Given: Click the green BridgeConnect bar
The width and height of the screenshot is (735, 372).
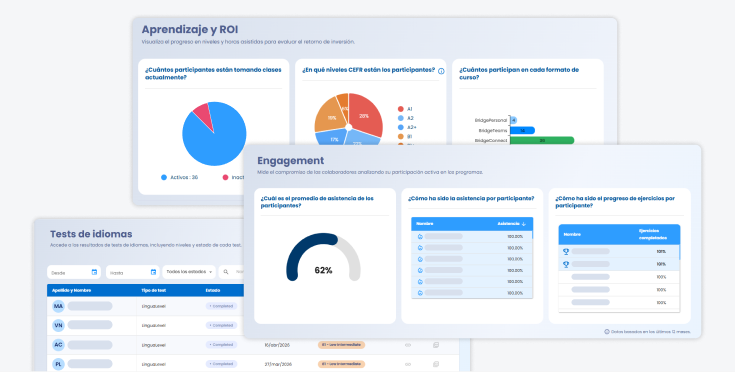Looking at the screenshot, I should (x=542, y=141).
